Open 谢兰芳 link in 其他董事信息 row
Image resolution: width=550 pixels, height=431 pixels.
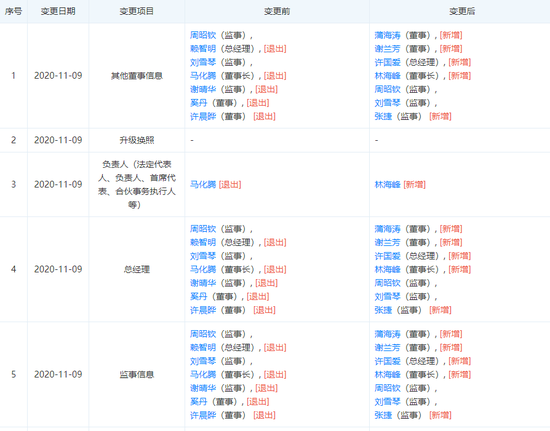pos(387,49)
